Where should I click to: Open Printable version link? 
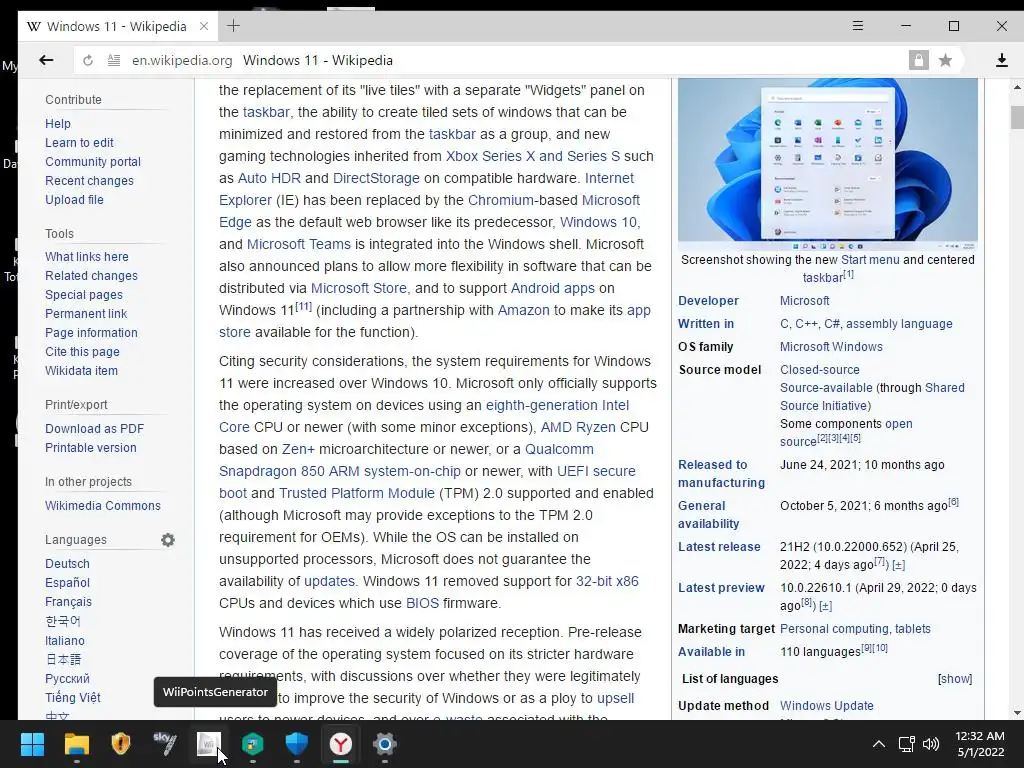pyautogui.click(x=91, y=447)
